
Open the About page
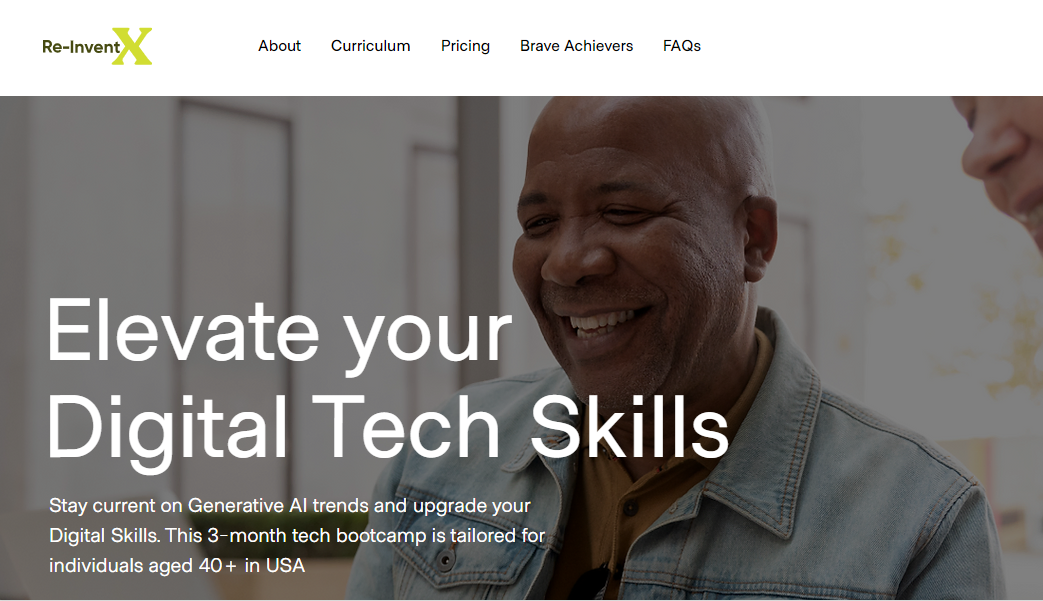click(x=279, y=46)
